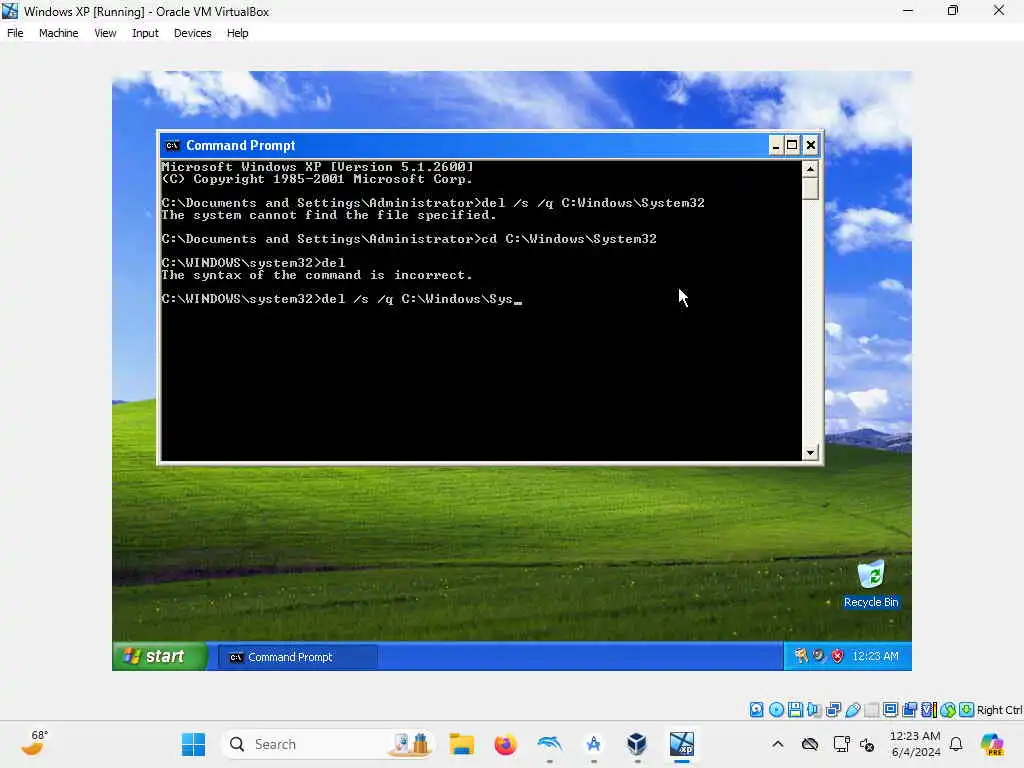The height and width of the screenshot is (768, 1024).
Task: Open the Input menu
Action: tap(145, 33)
